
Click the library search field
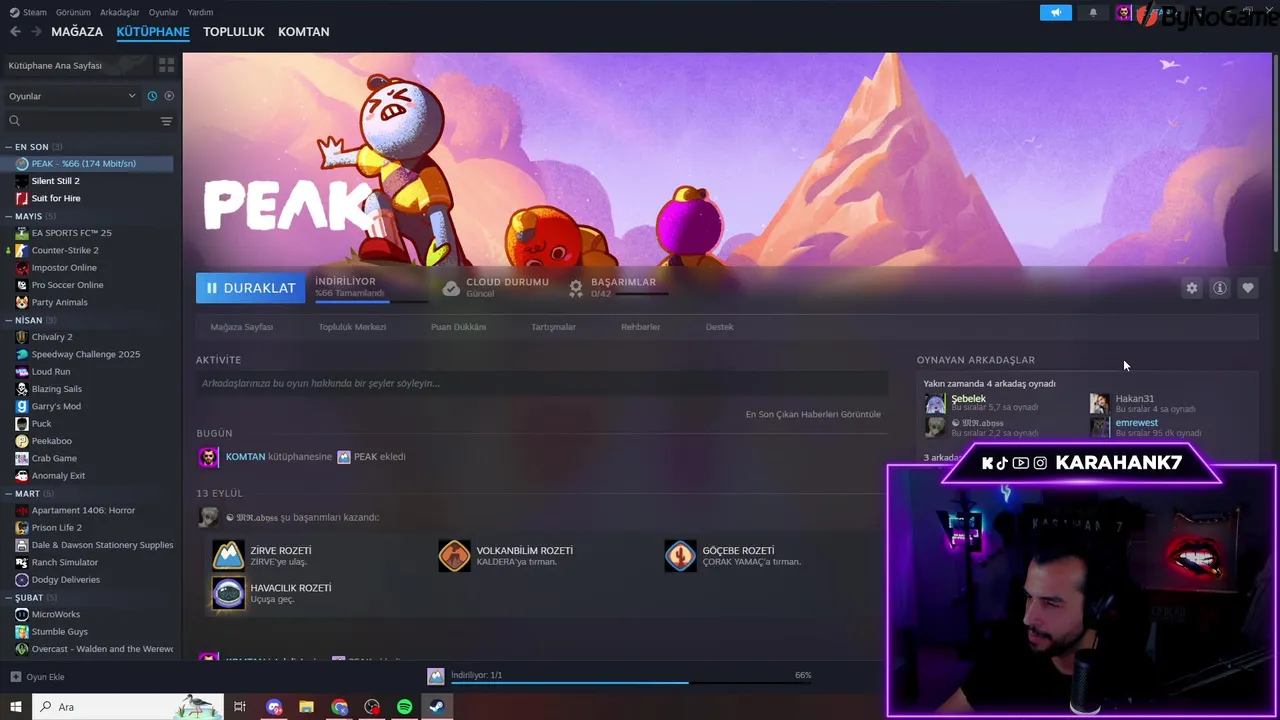point(80,121)
